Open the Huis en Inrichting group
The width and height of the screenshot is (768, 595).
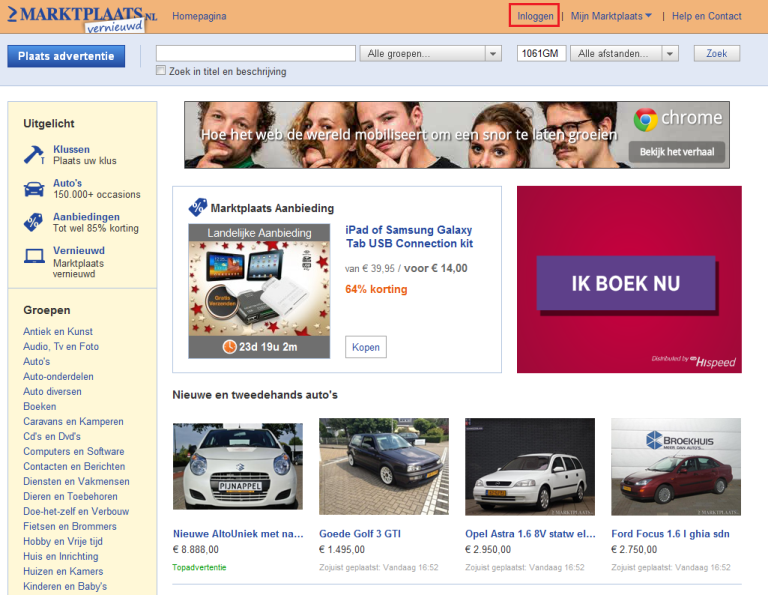[61, 556]
